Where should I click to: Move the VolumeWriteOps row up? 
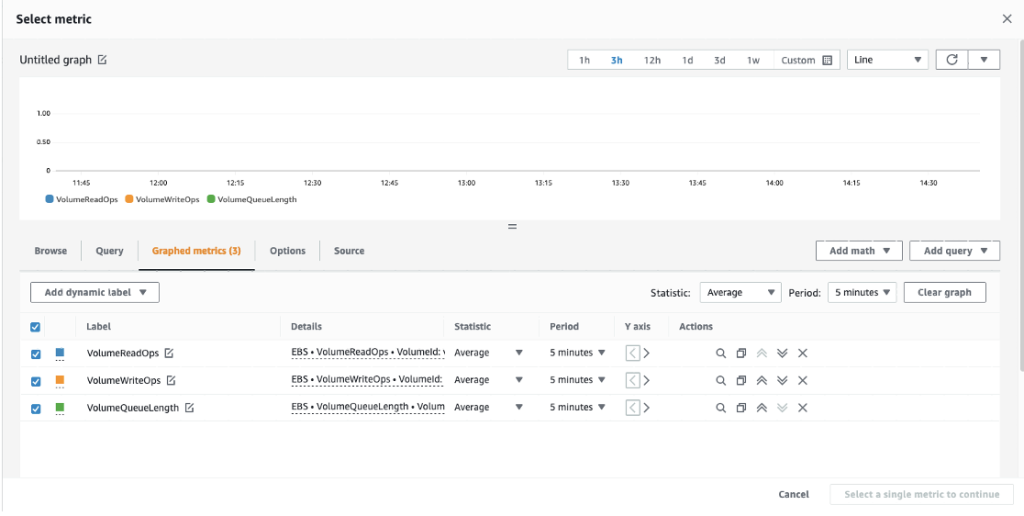pyautogui.click(x=761, y=380)
